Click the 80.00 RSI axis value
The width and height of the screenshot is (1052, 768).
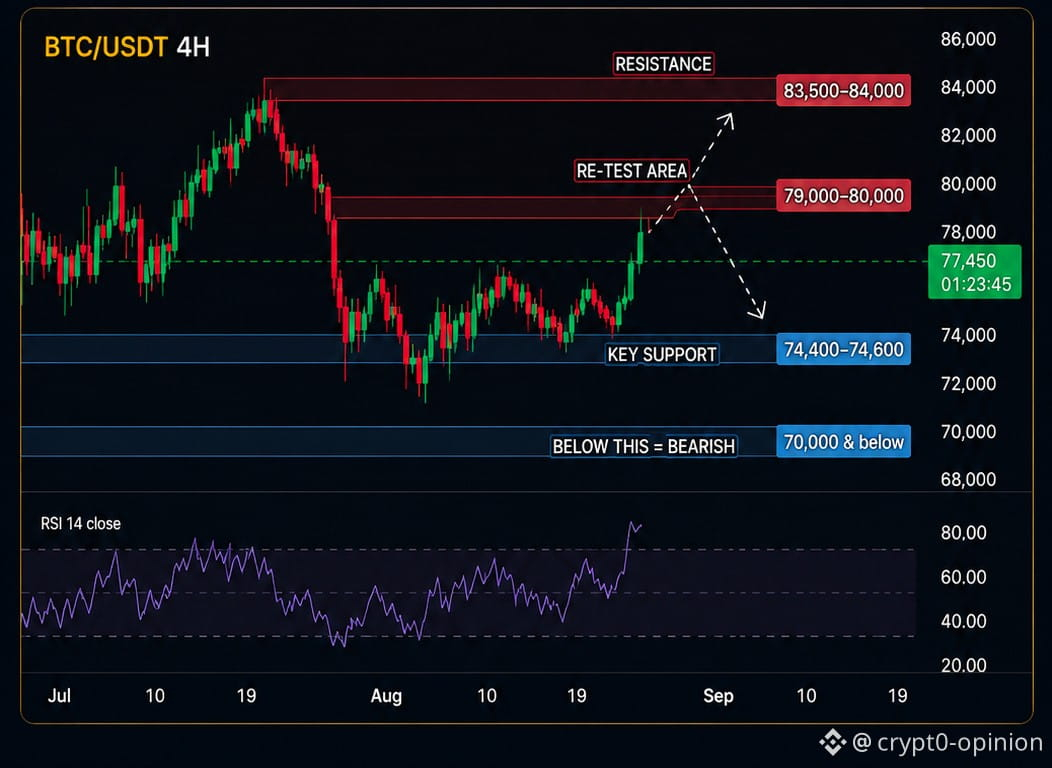pyautogui.click(x=963, y=533)
